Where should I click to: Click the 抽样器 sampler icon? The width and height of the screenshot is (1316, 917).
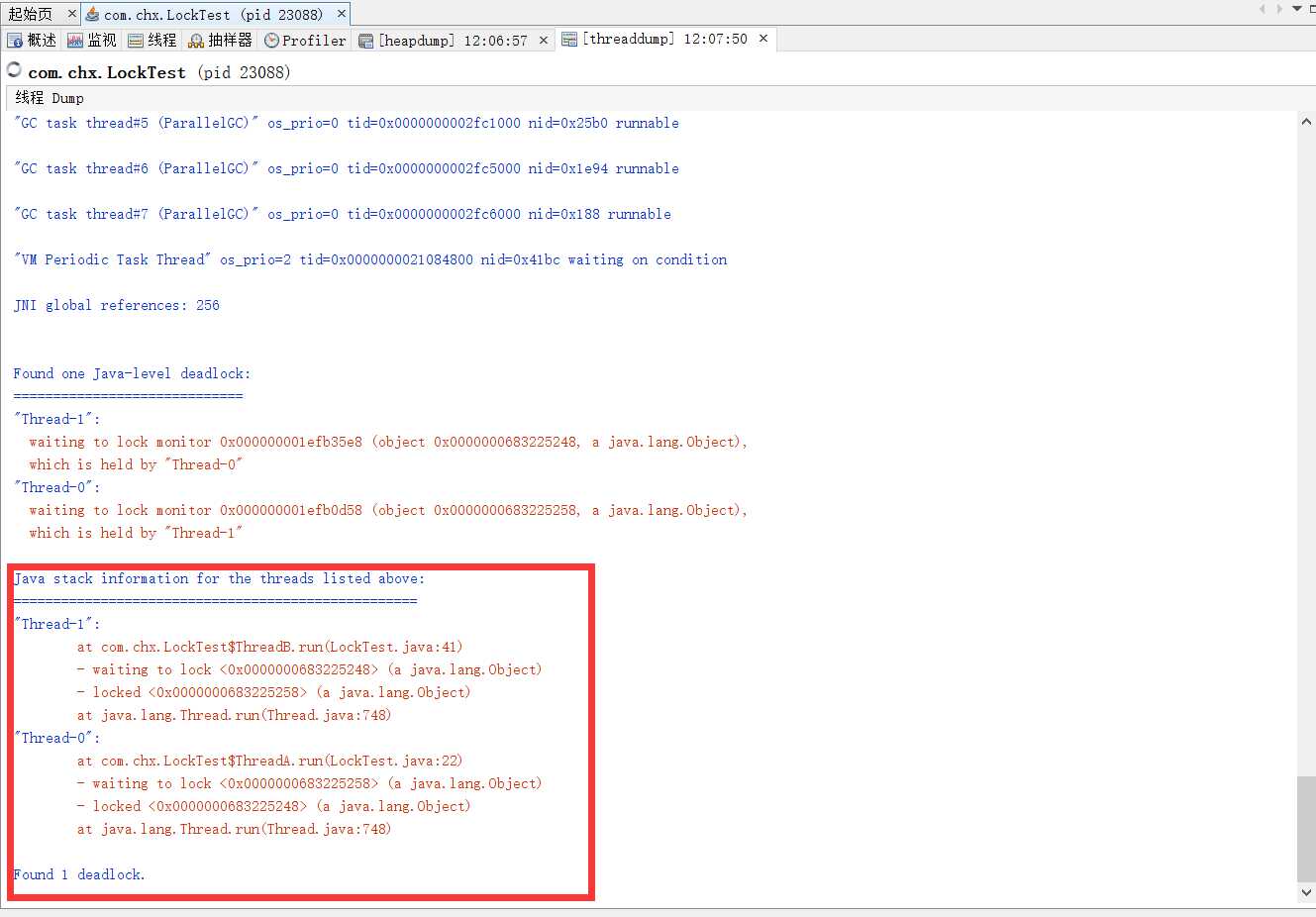point(196,40)
